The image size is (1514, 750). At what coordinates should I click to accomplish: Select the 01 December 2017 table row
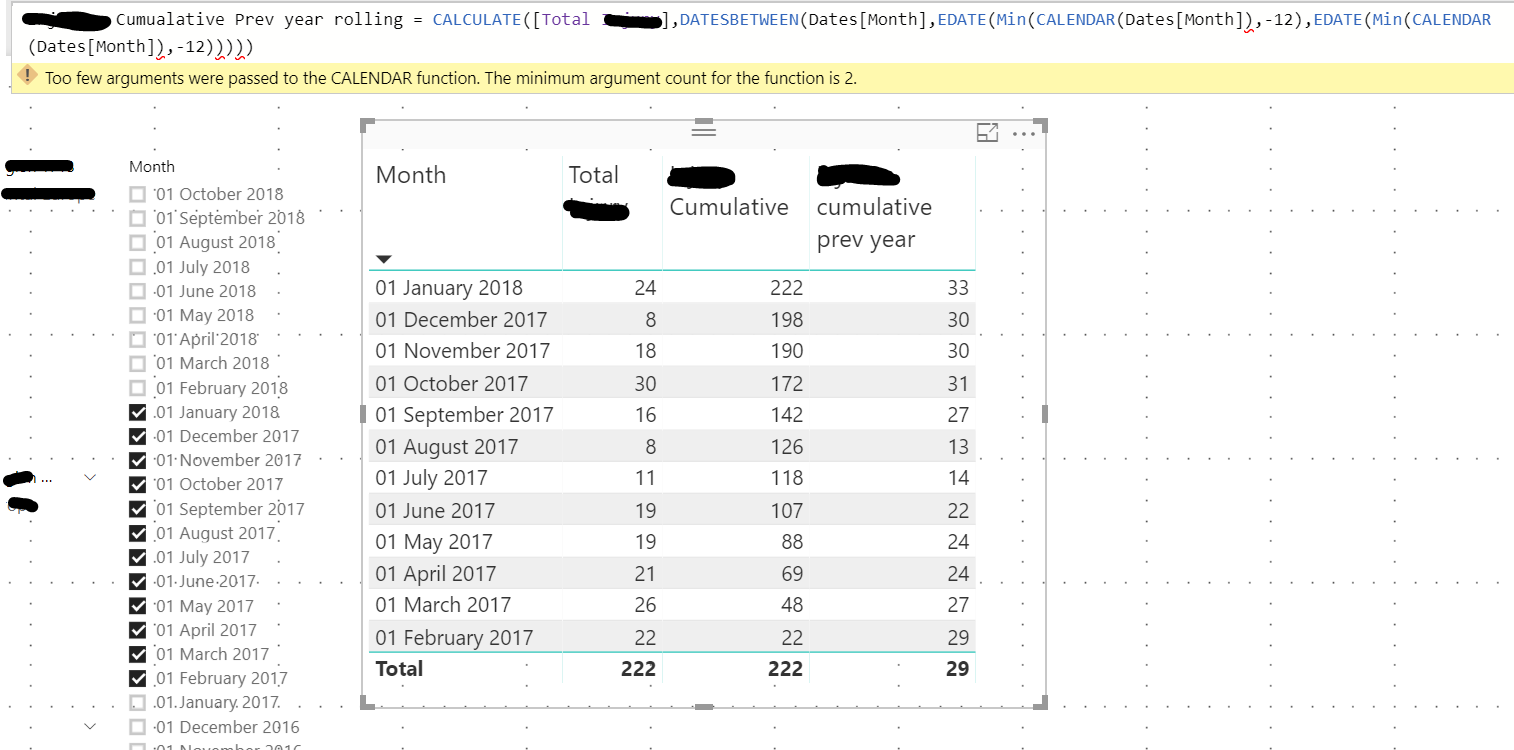672,319
